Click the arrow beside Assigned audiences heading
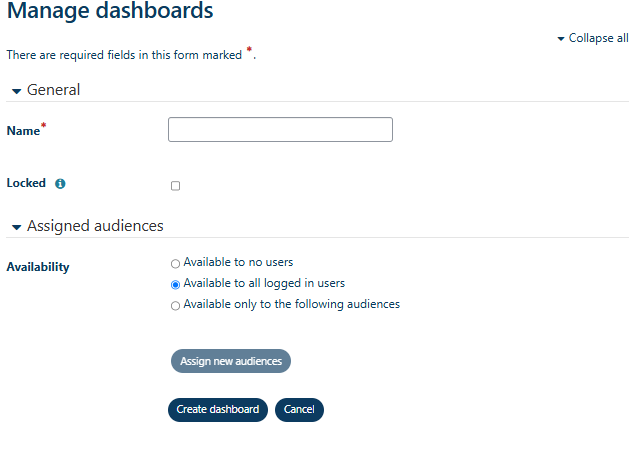 pos(16,227)
